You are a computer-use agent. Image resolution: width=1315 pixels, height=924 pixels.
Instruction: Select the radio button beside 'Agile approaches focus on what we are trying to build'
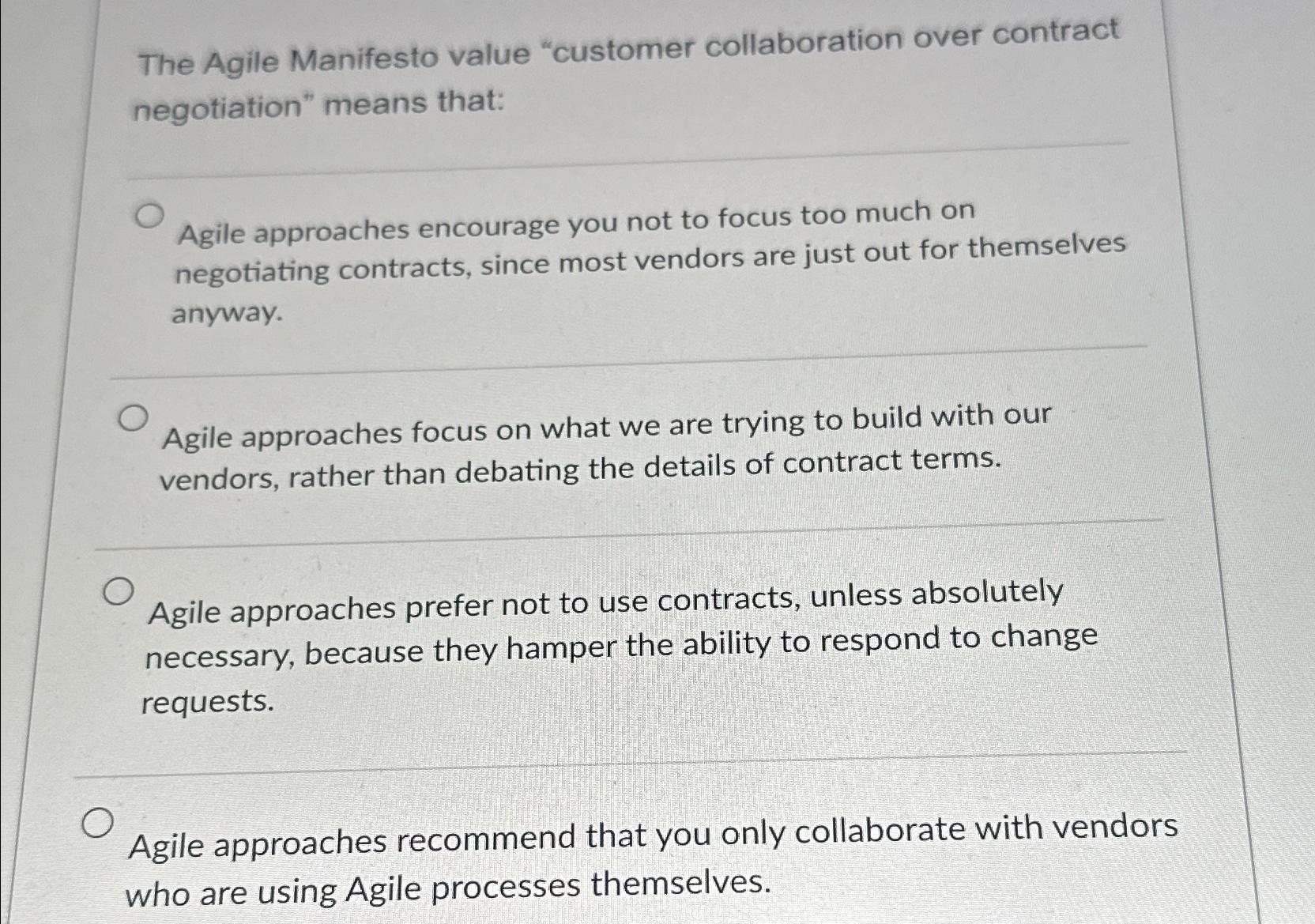134,416
